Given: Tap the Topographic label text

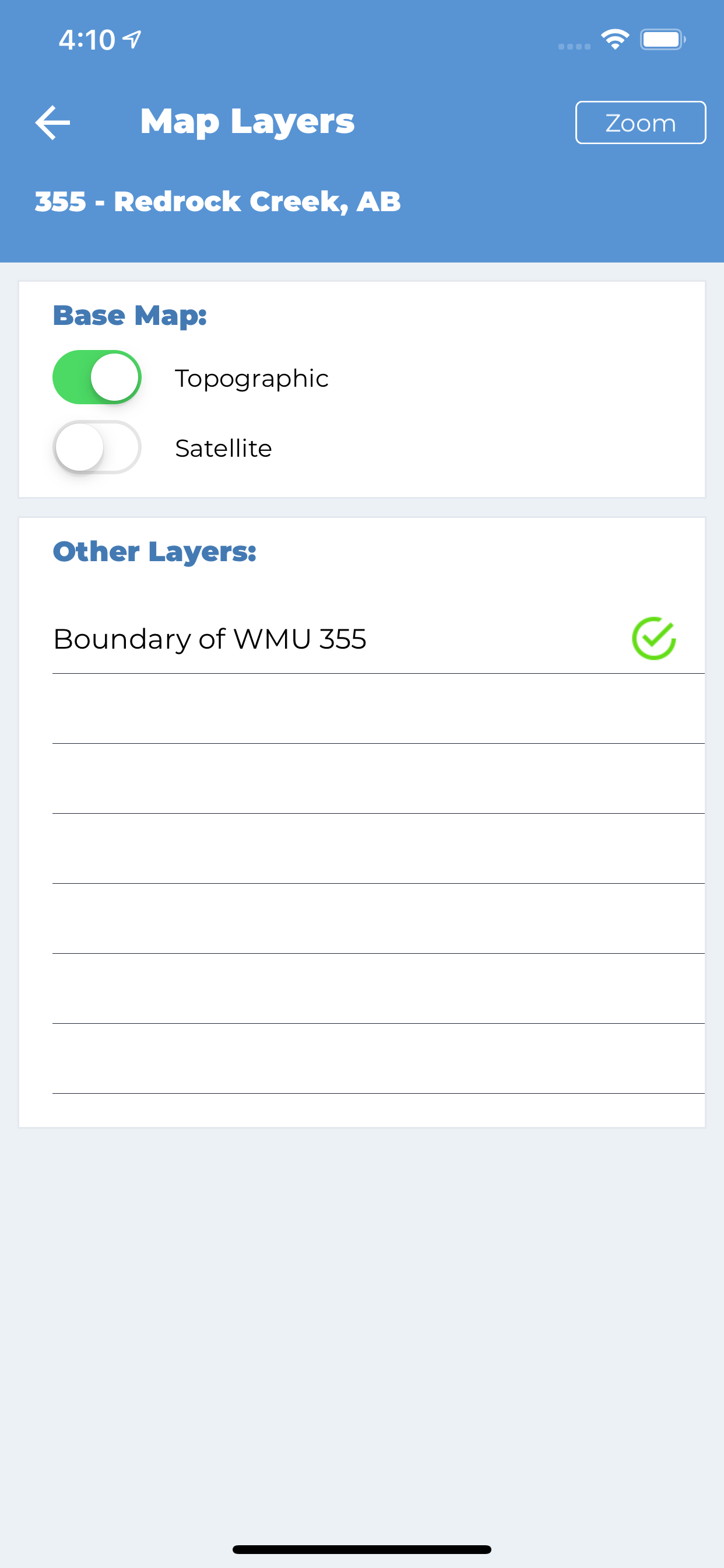Looking at the screenshot, I should (251, 379).
